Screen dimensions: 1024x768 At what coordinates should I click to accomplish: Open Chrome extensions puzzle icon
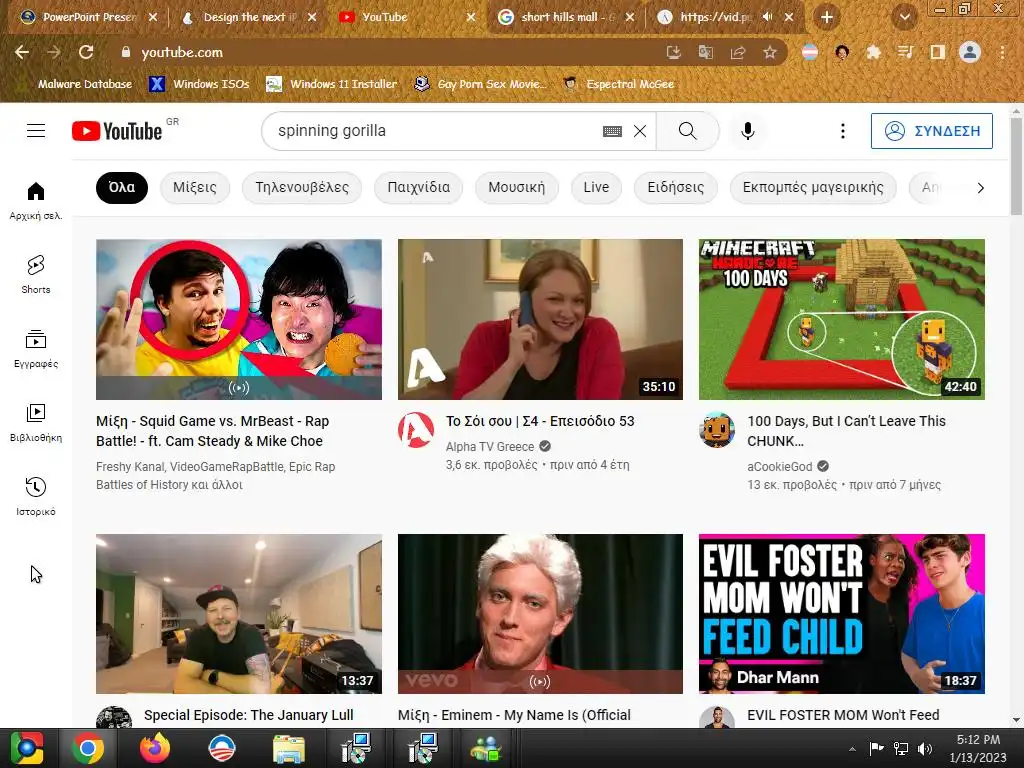(873, 52)
